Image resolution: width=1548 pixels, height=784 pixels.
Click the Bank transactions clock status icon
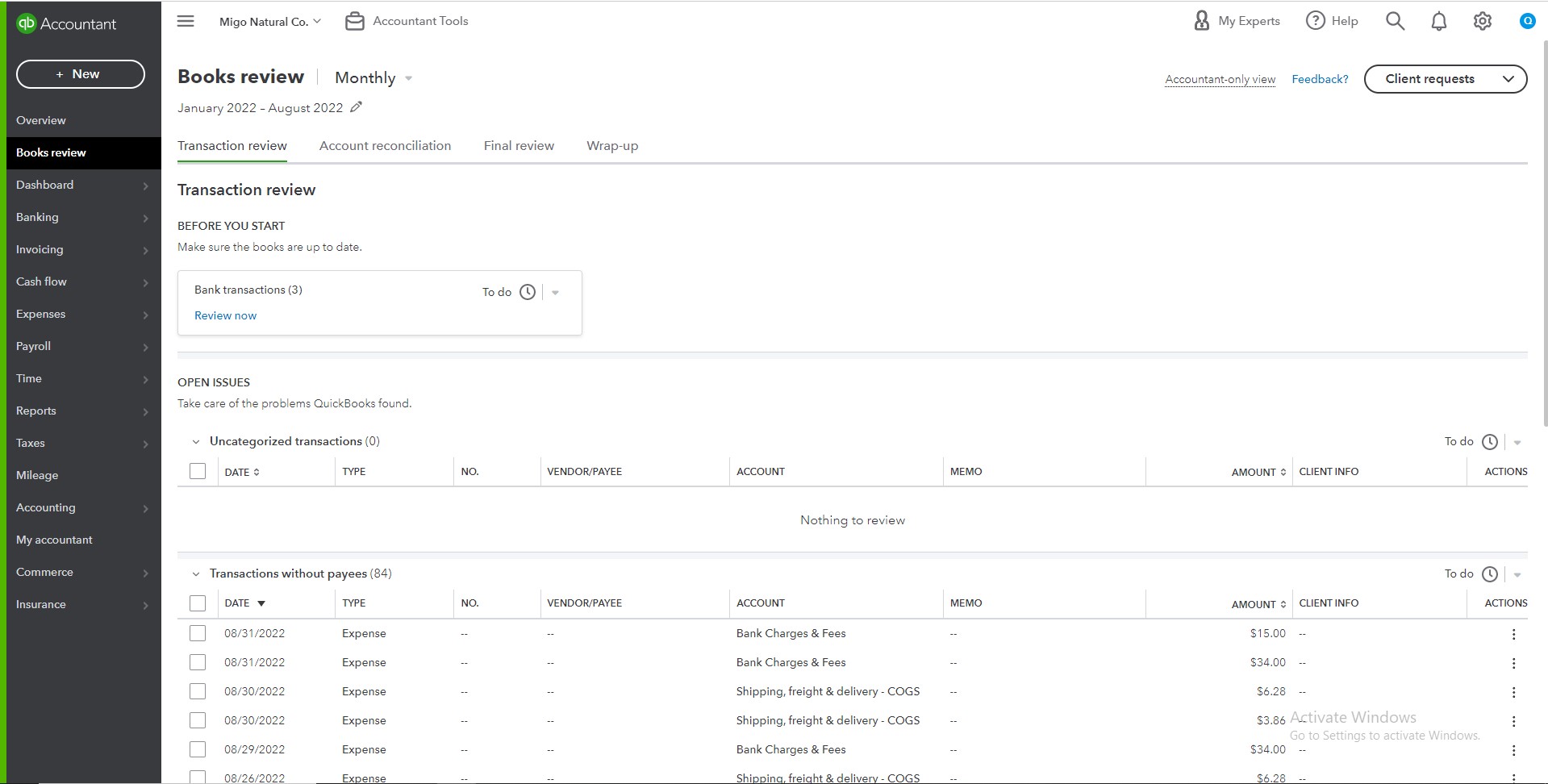(528, 292)
